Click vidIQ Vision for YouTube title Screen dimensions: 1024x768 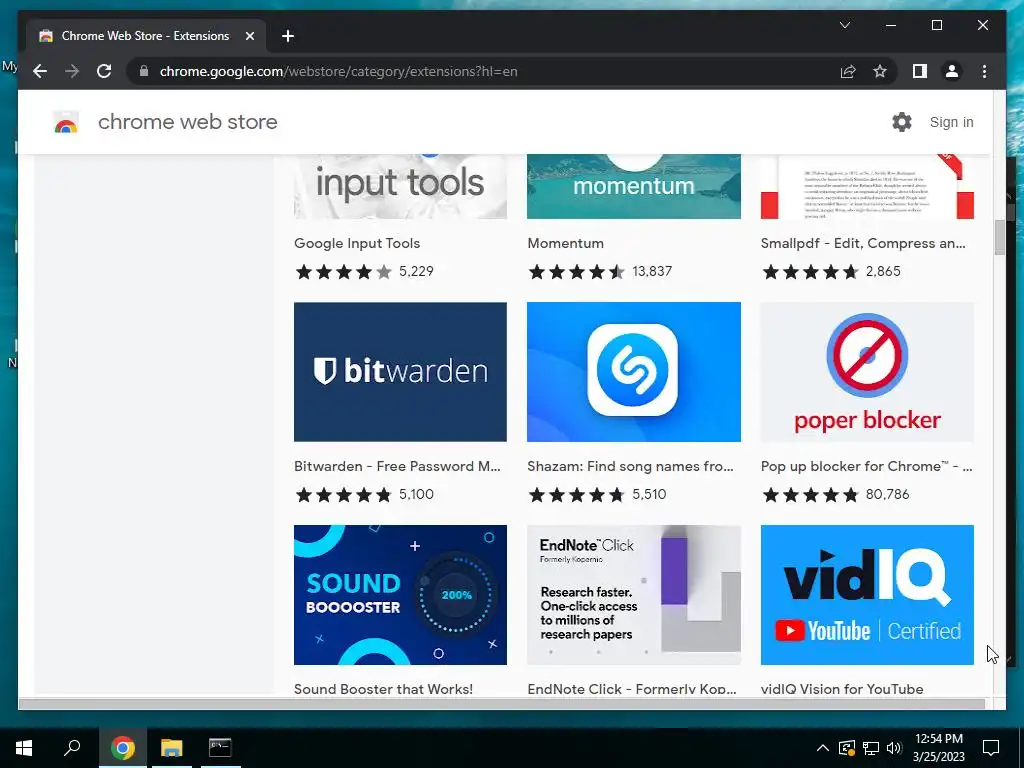click(x=842, y=688)
